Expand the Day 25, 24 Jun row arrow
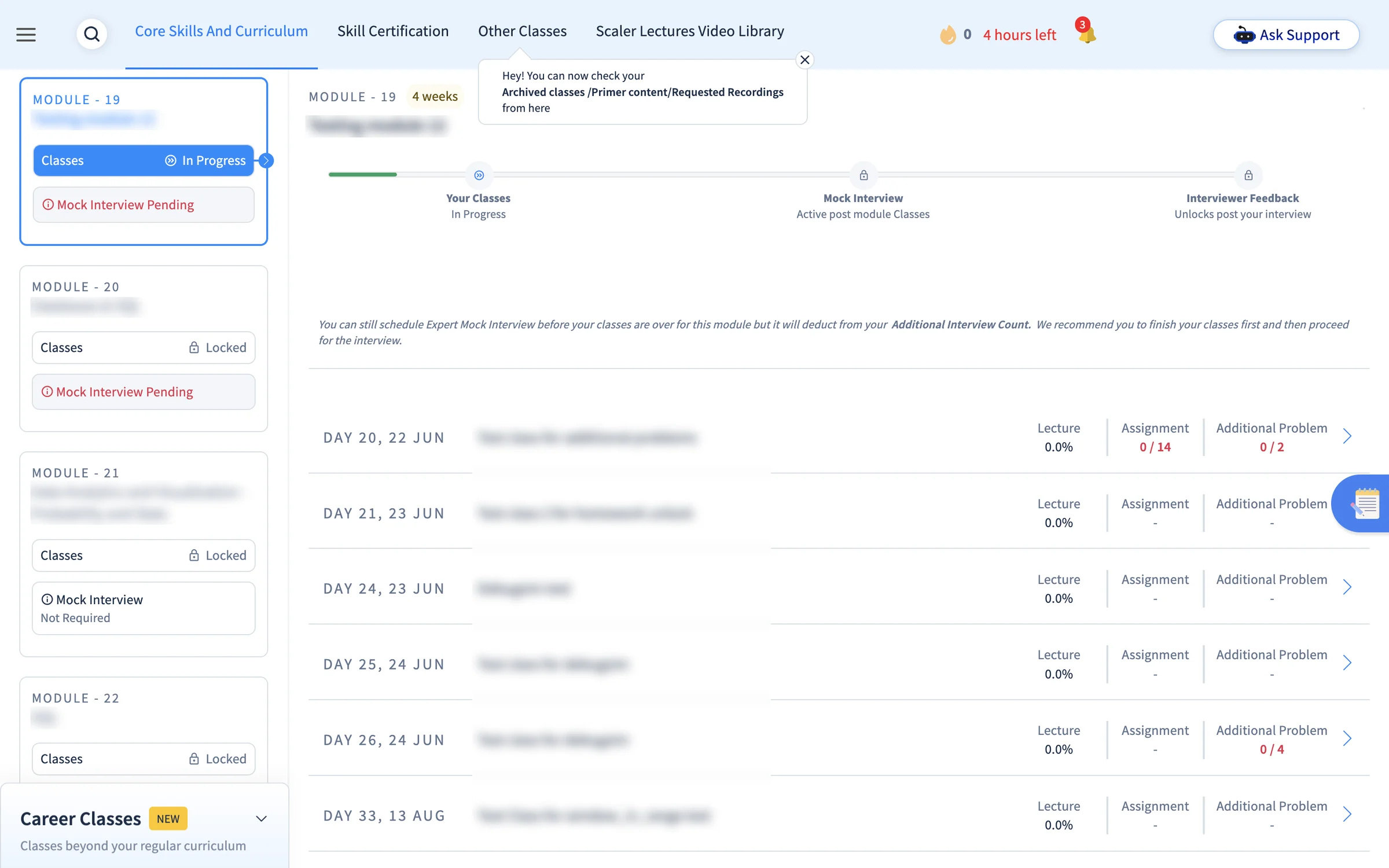Screen dimensions: 1389x868 pos(1347,663)
